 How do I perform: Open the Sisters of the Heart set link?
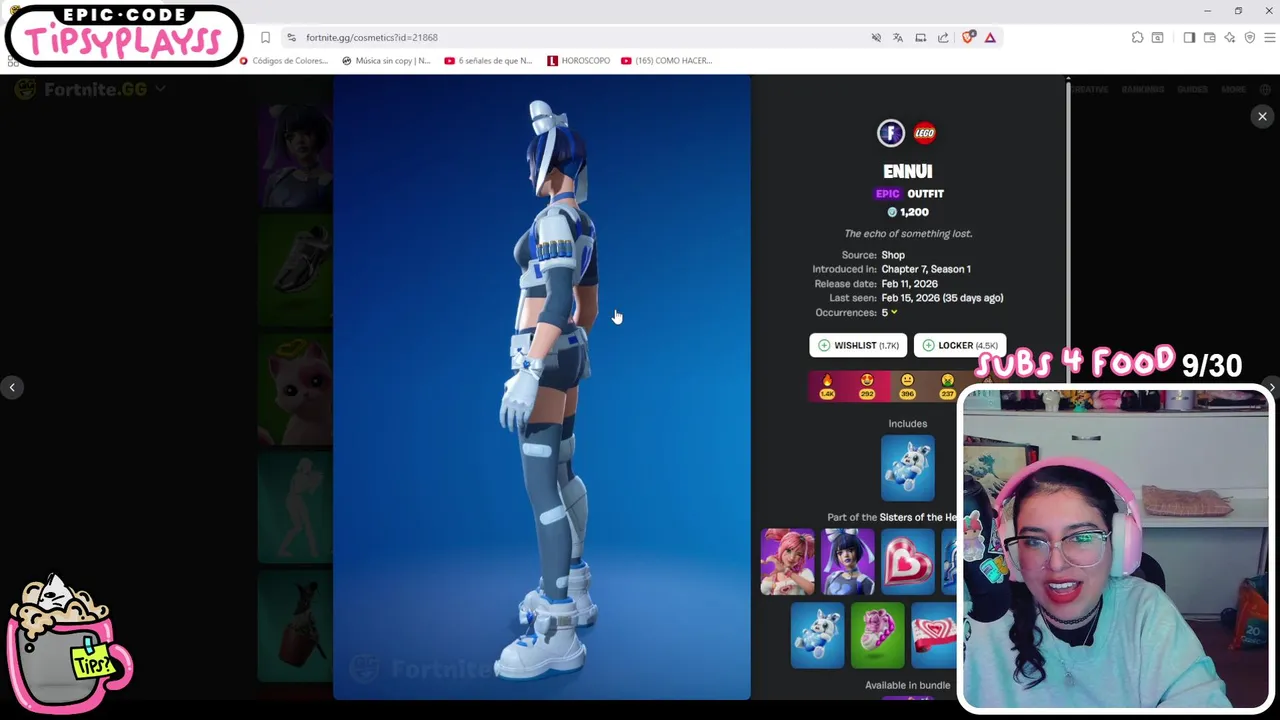pyautogui.click(x=918, y=517)
